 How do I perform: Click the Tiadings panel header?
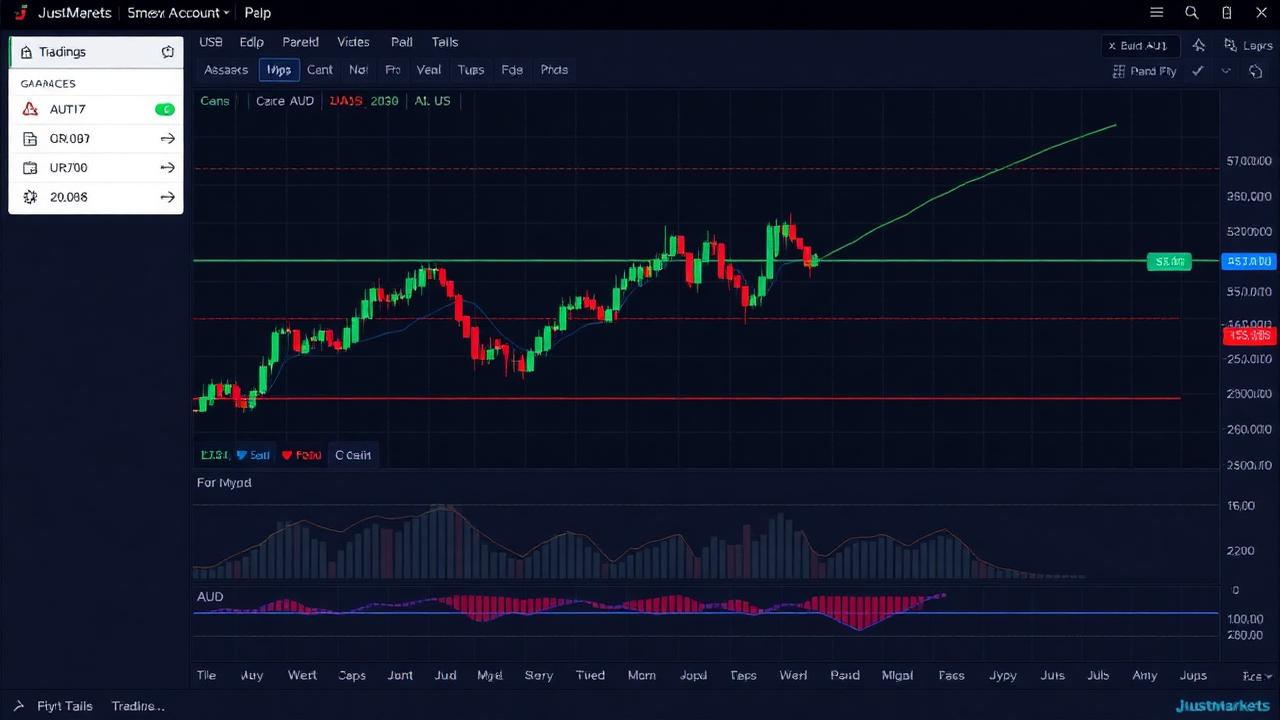[96, 52]
